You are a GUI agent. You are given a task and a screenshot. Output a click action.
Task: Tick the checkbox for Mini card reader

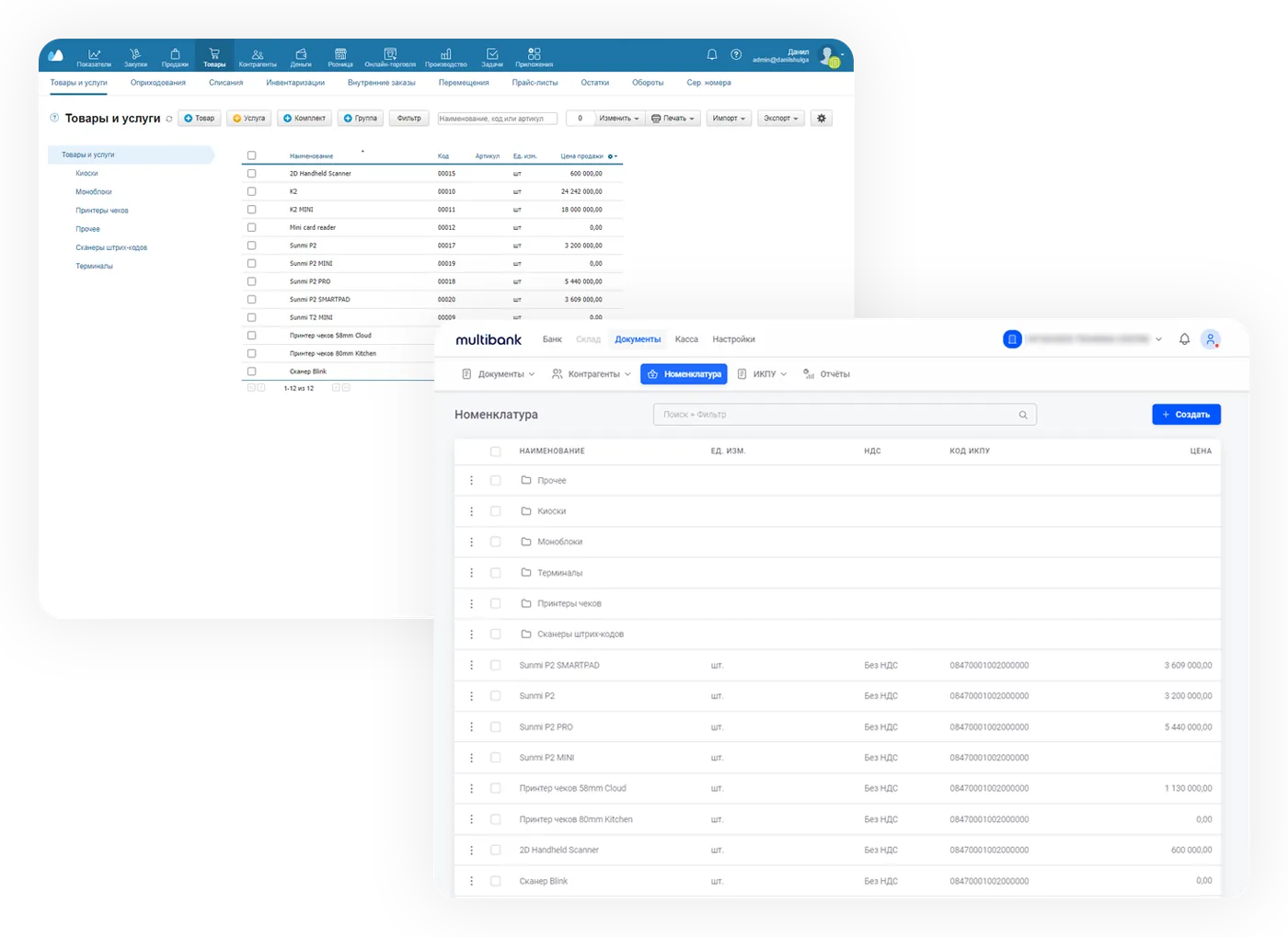(251, 227)
